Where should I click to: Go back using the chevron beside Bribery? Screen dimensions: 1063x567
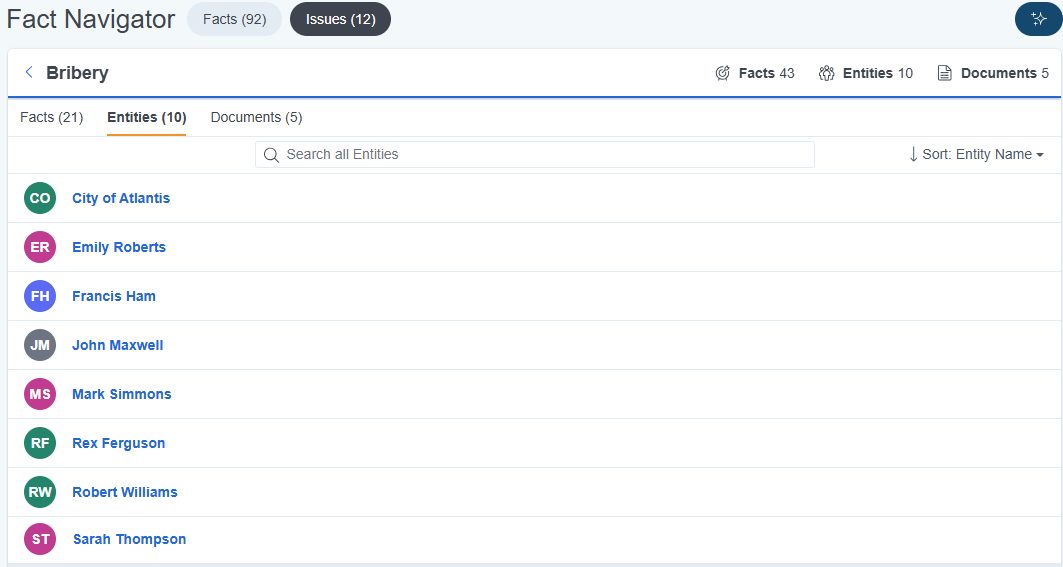click(28, 72)
